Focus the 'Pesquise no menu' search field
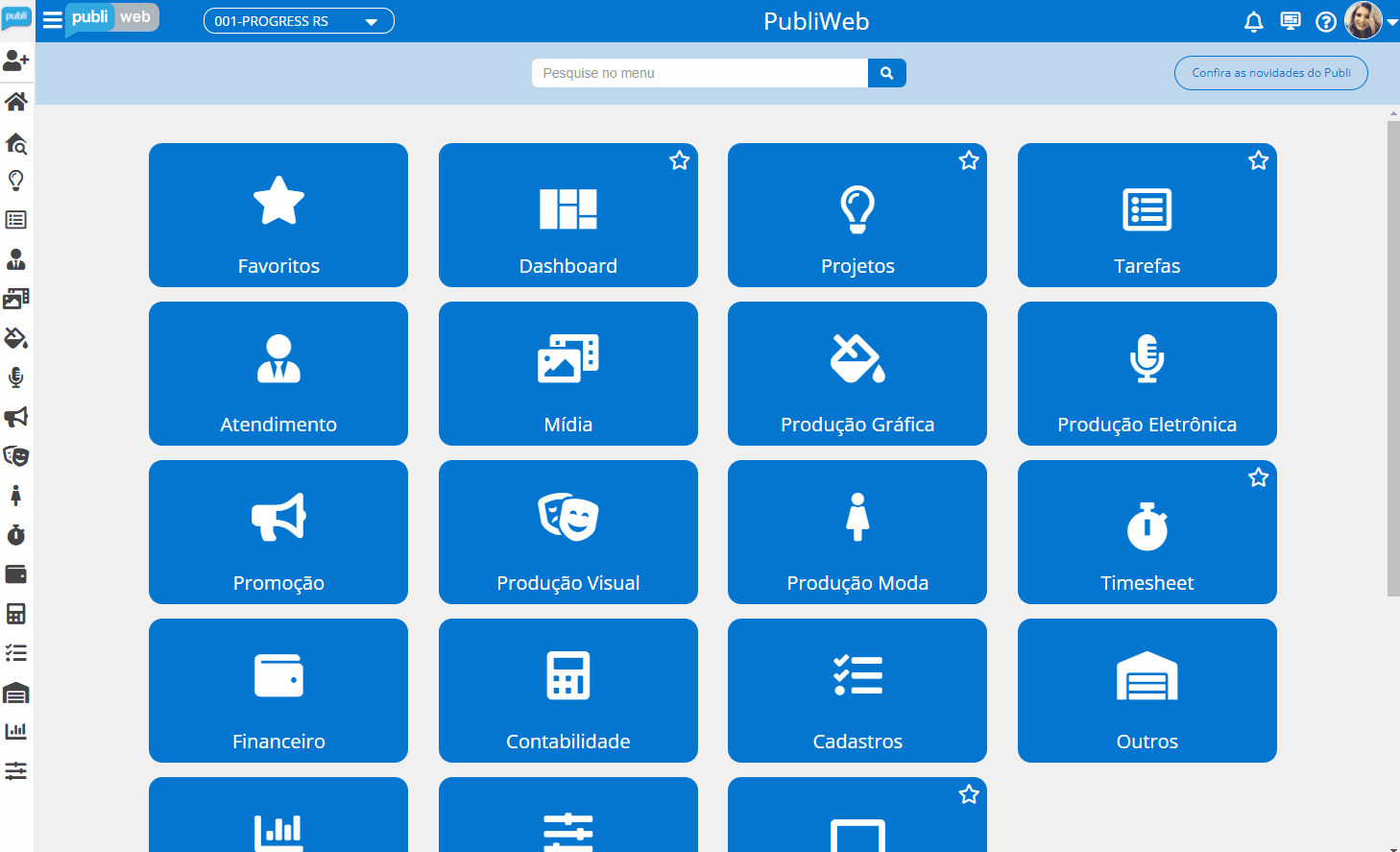 coord(700,73)
